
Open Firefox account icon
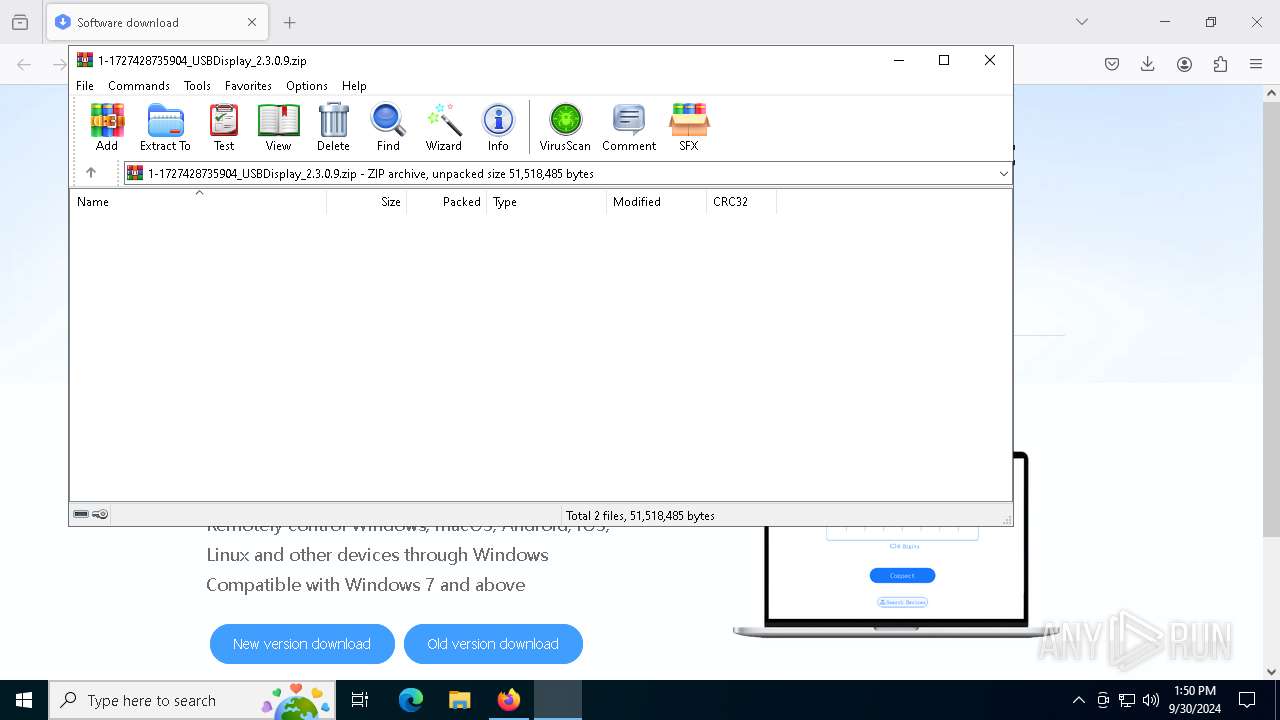click(1184, 64)
